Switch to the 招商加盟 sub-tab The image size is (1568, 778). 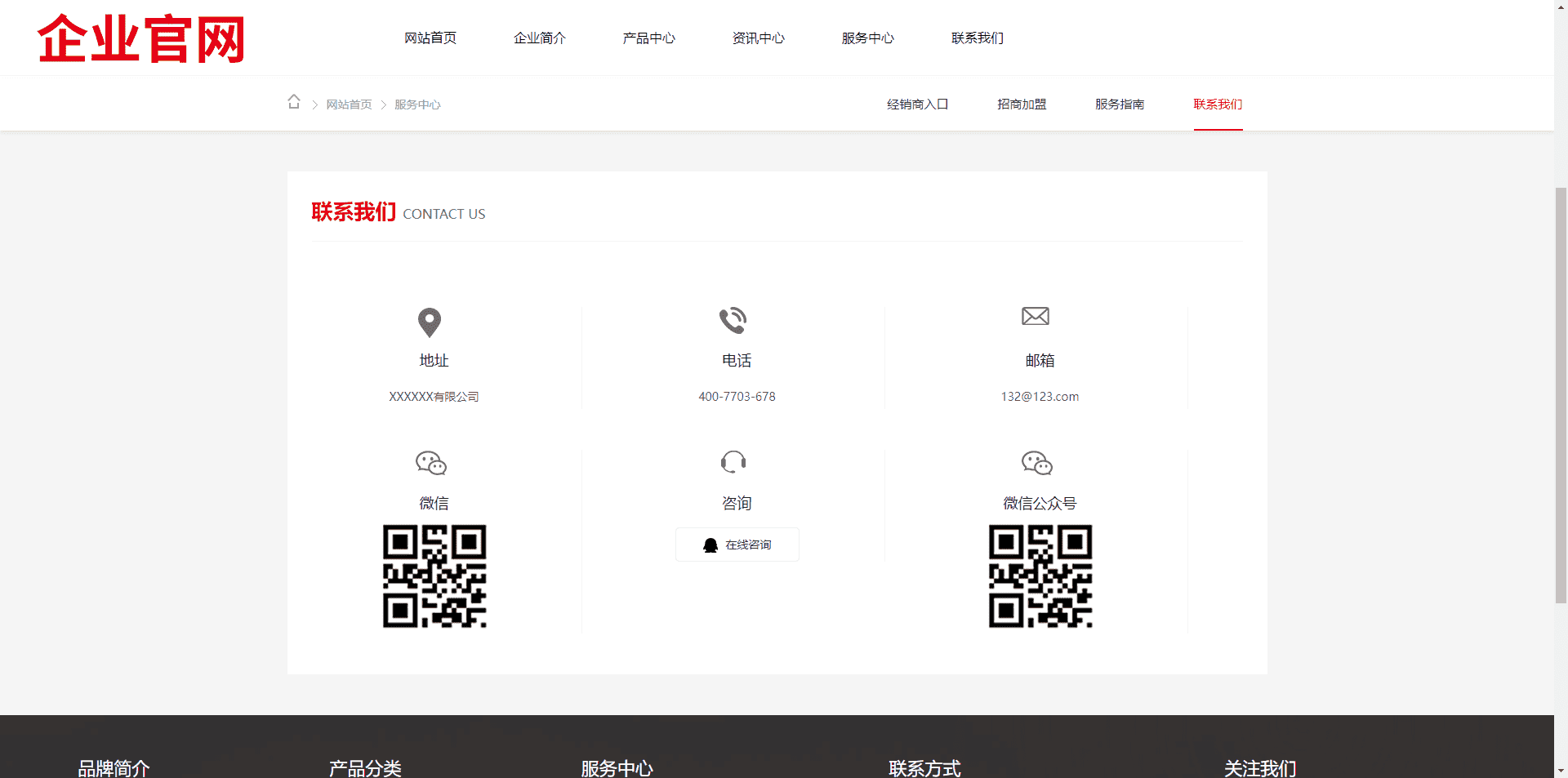click(x=1022, y=104)
